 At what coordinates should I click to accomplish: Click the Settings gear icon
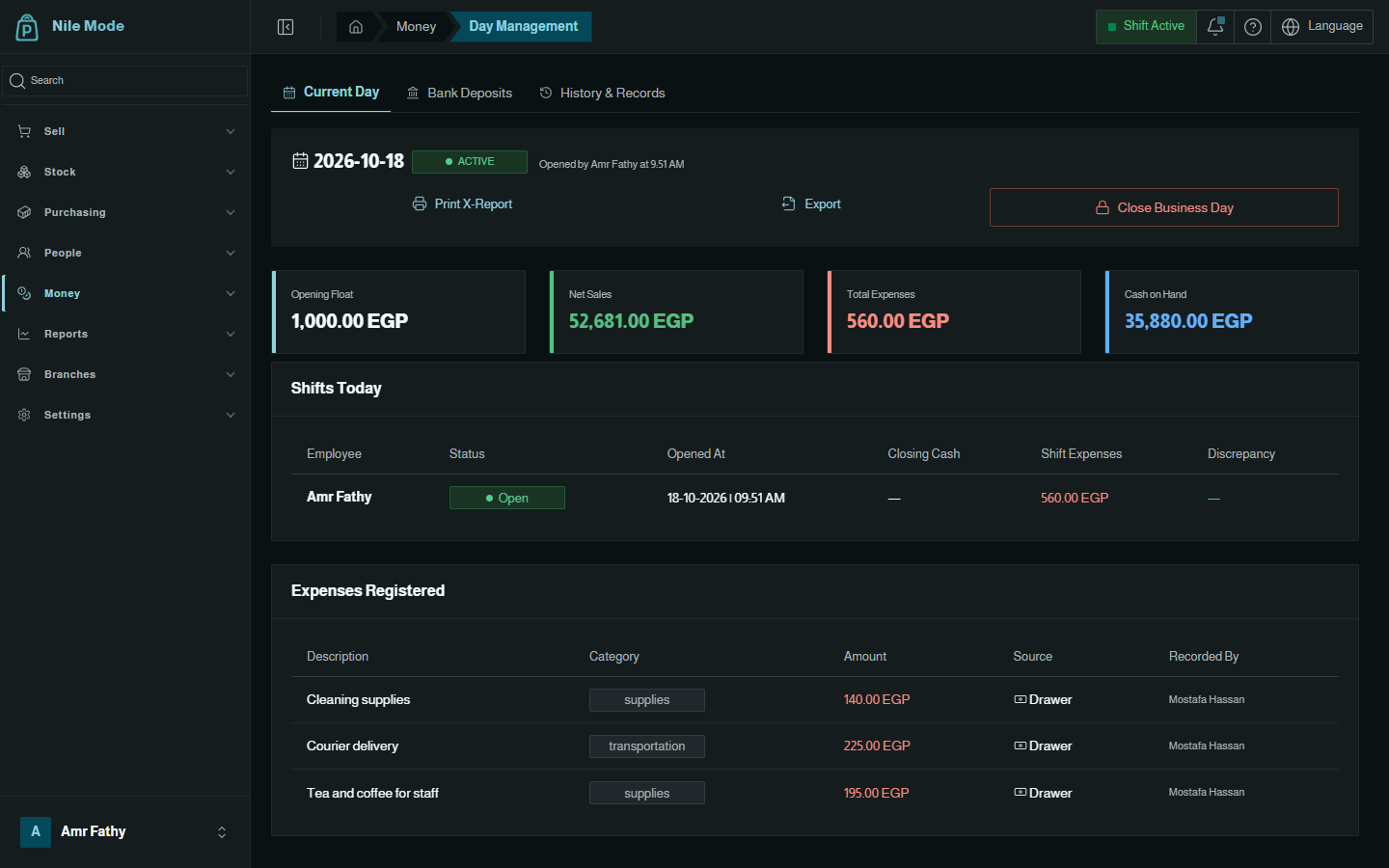point(24,415)
